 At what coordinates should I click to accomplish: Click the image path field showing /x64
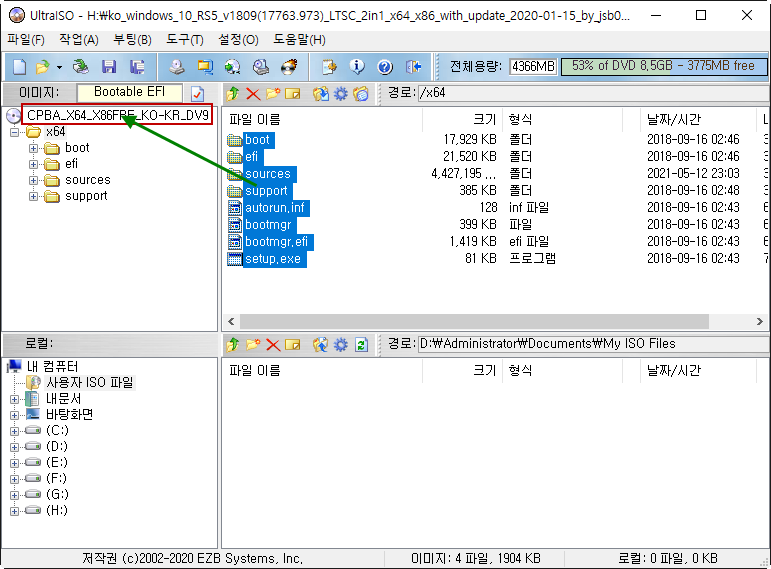click(593, 93)
